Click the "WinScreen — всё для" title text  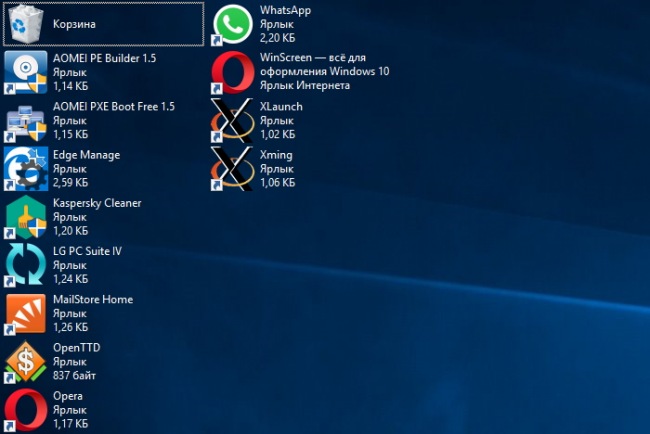[x=313, y=58]
